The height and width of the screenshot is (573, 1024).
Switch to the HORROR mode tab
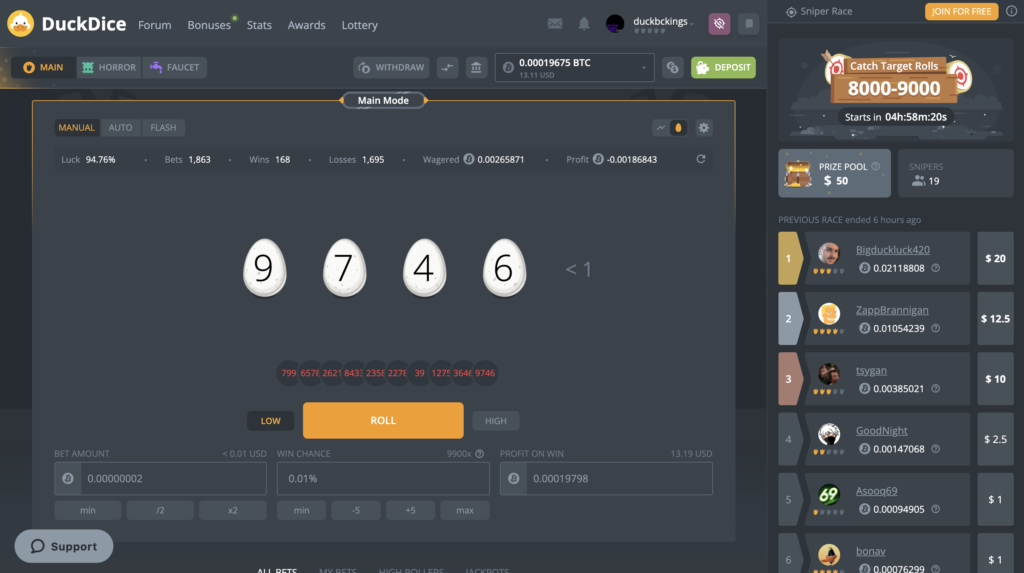pos(108,67)
